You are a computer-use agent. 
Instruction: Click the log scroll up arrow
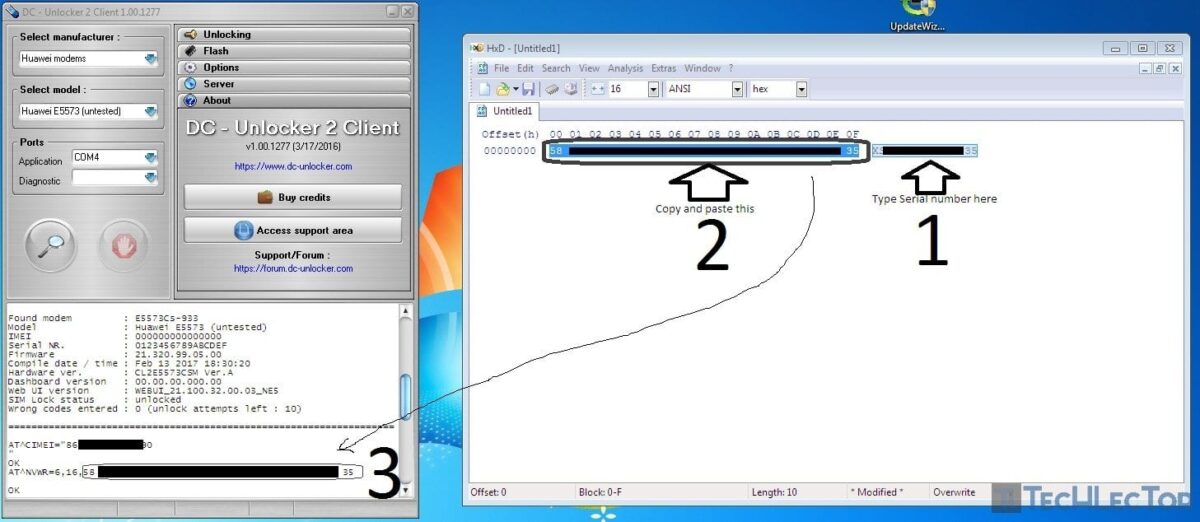[x=405, y=310]
